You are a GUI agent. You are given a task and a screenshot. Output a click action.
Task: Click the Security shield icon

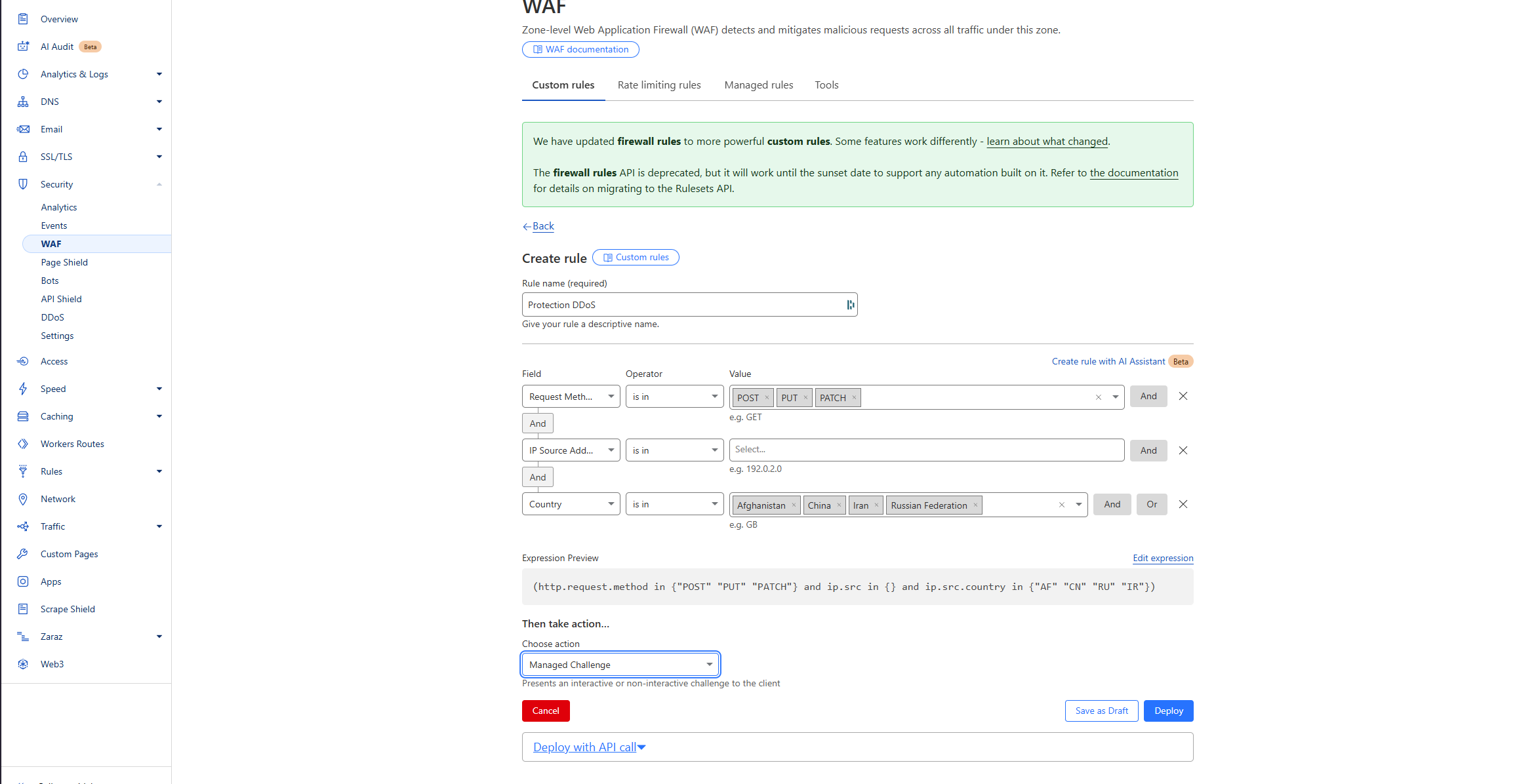pos(23,184)
